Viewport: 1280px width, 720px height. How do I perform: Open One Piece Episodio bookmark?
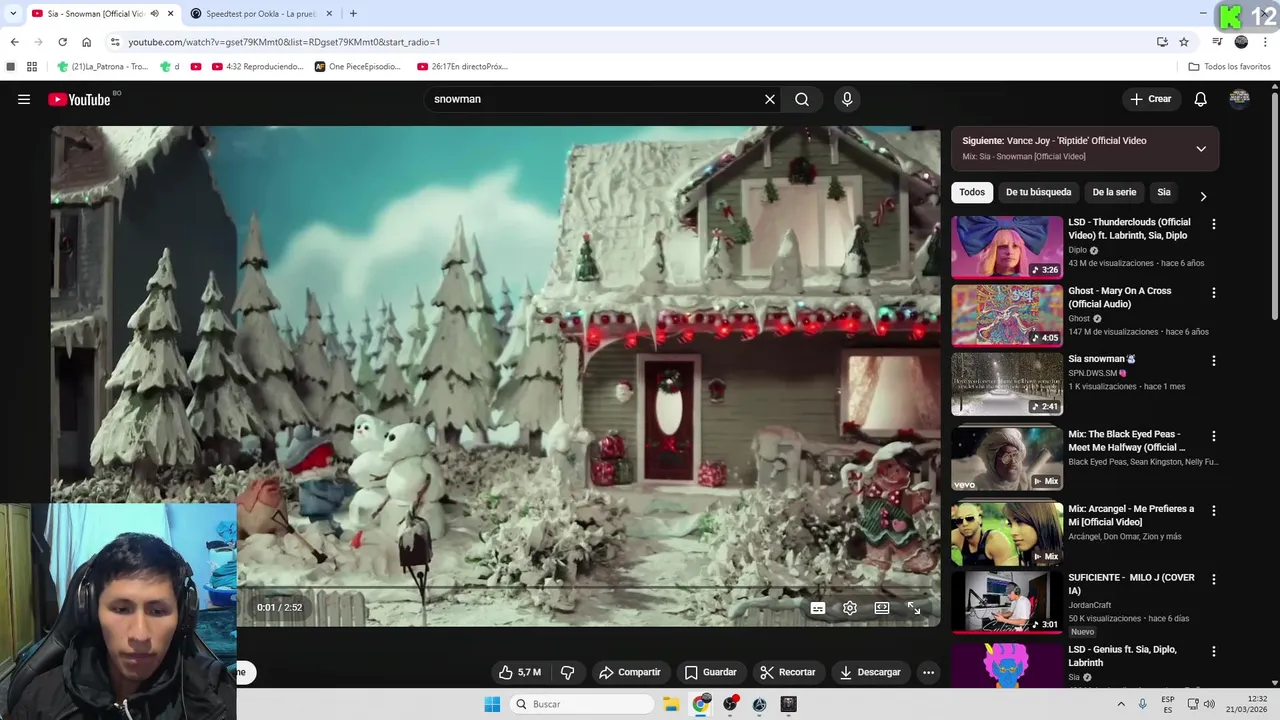pos(358,67)
